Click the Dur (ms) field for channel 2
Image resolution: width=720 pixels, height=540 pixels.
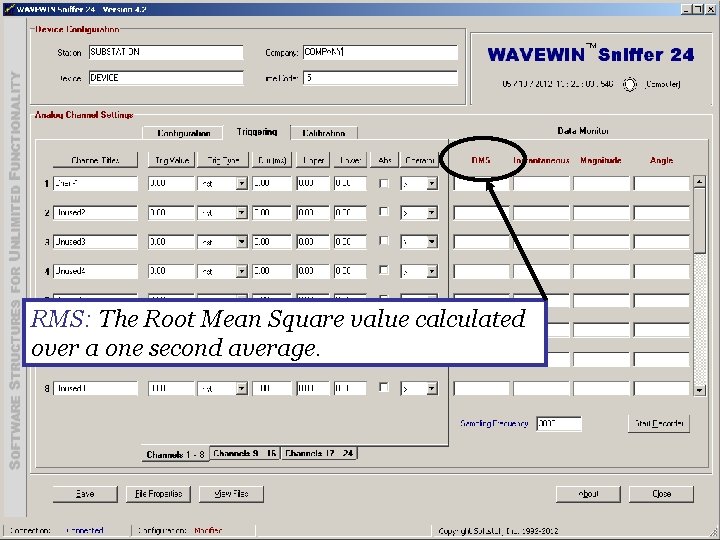272,213
